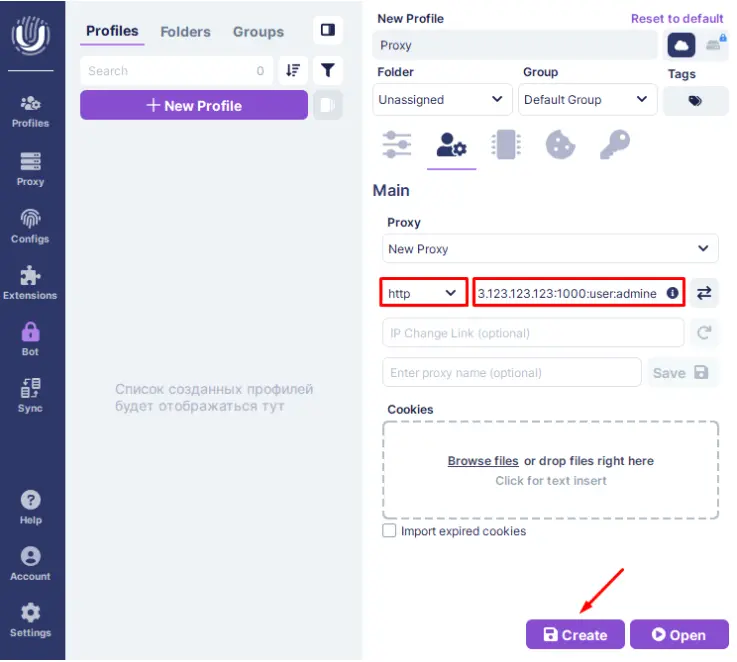
Task: Click the Create button
Action: 575,635
